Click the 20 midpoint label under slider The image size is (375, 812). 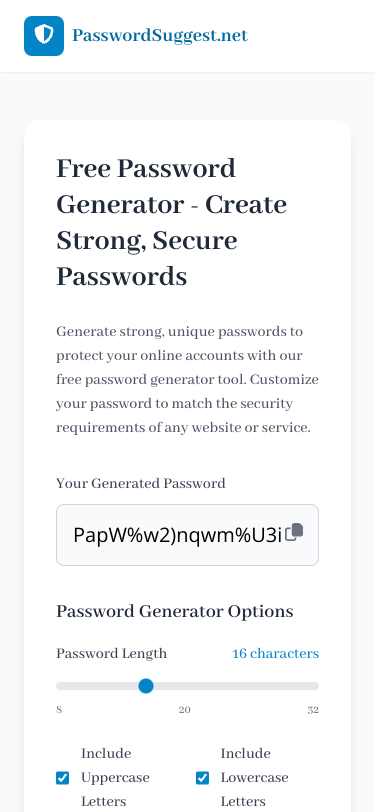click(184, 710)
